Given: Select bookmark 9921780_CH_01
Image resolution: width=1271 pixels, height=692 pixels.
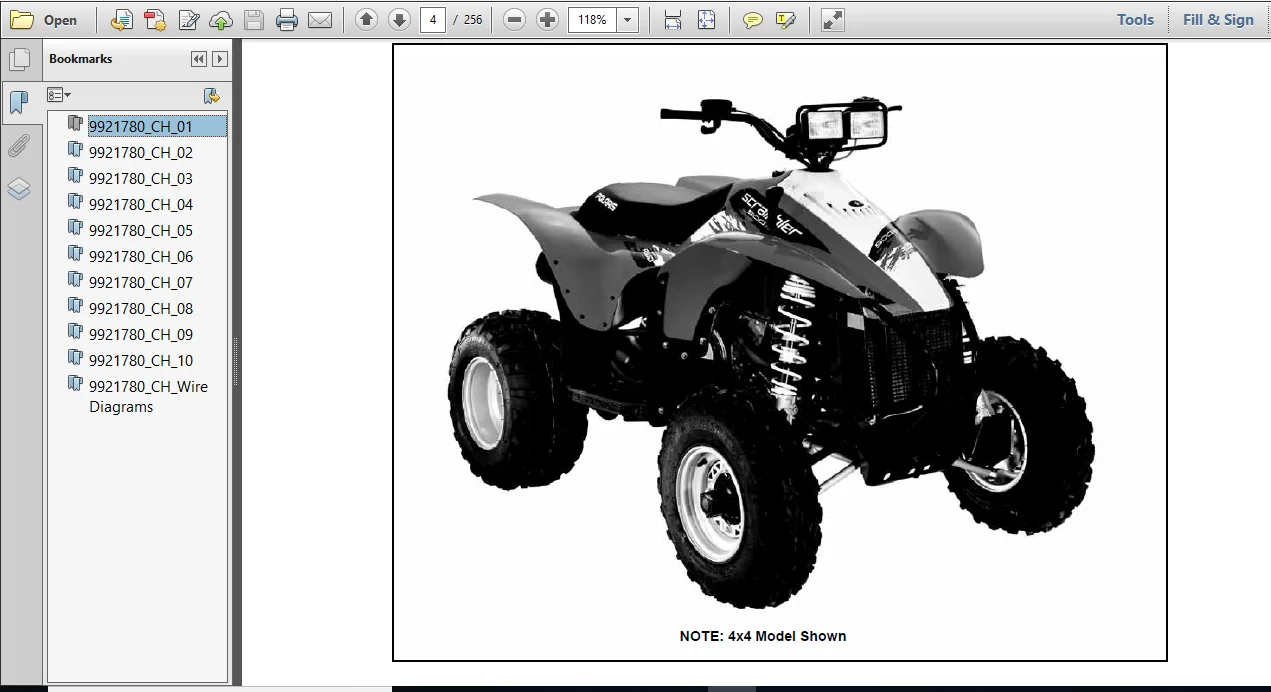Looking at the screenshot, I should 141,126.
